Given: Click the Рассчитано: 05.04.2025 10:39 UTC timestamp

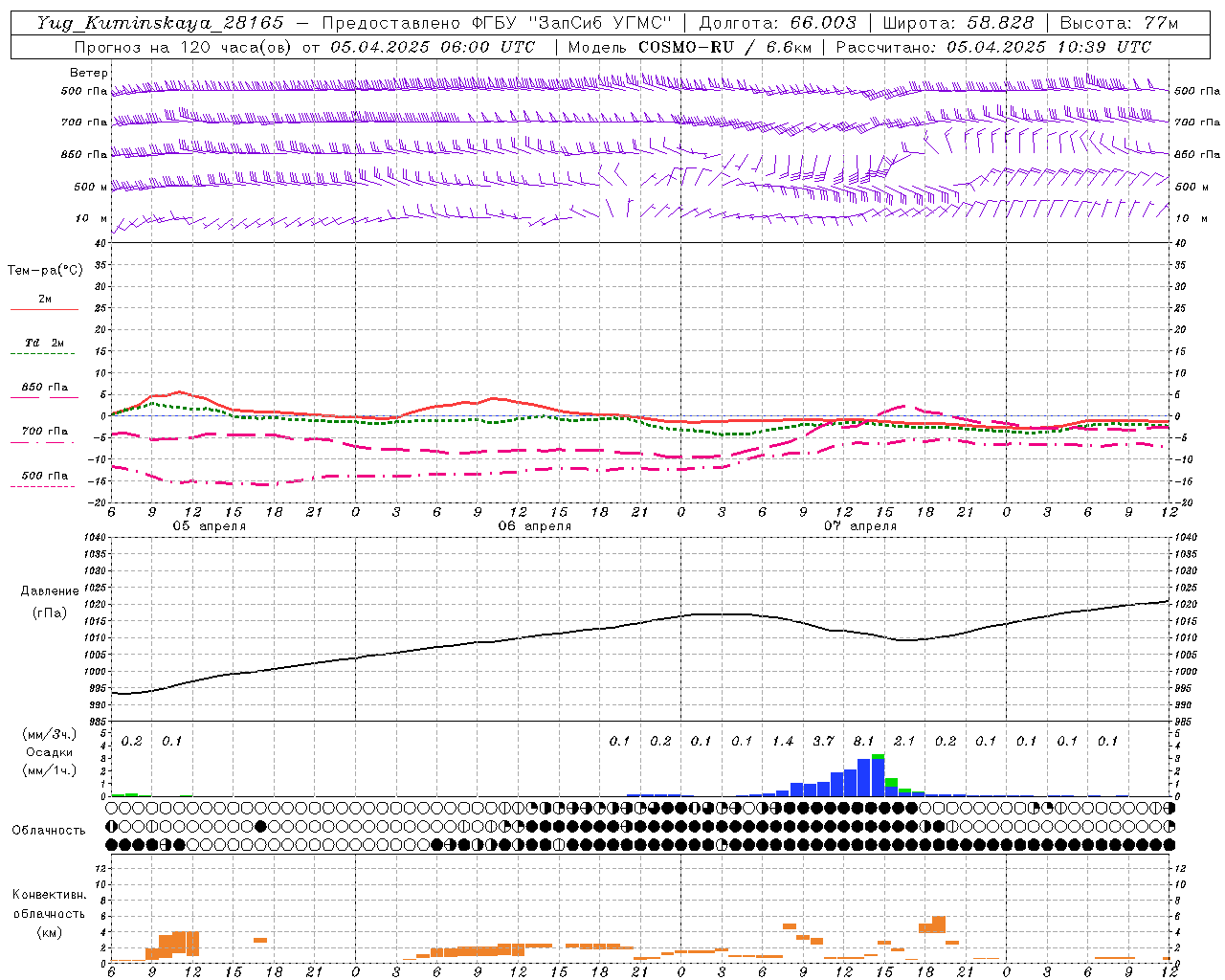Looking at the screenshot, I should [x=993, y=47].
